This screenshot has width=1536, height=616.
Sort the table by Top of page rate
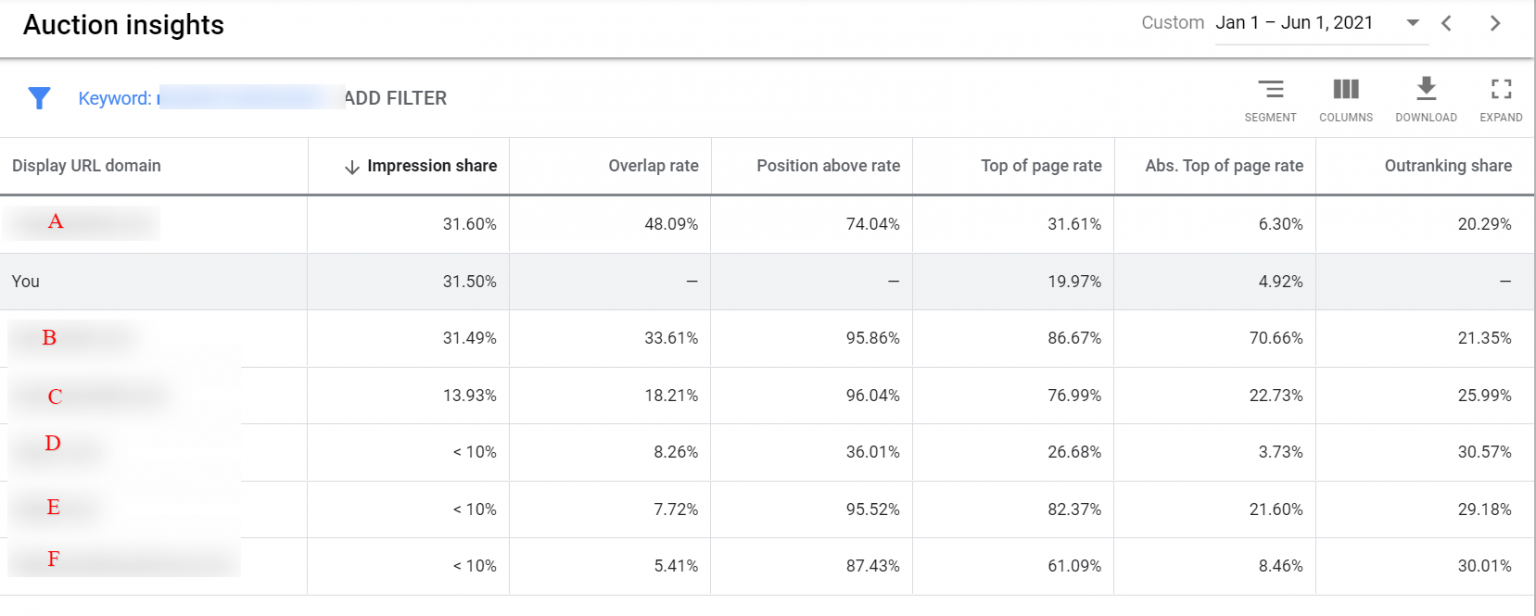pos(1041,166)
